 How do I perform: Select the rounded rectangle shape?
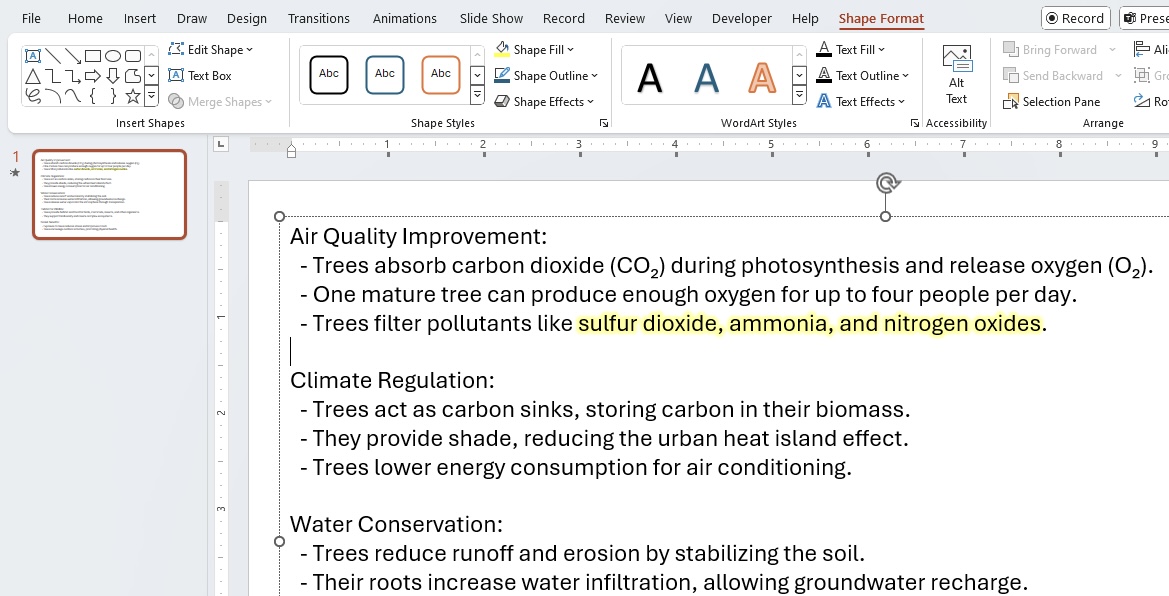133,56
